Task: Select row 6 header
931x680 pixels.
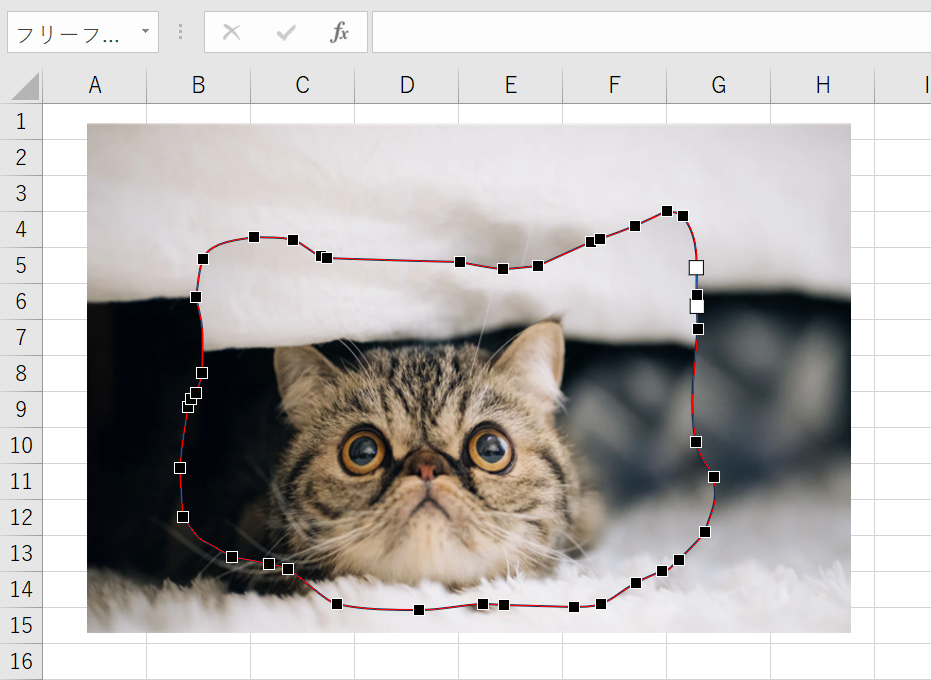Action: point(21,302)
